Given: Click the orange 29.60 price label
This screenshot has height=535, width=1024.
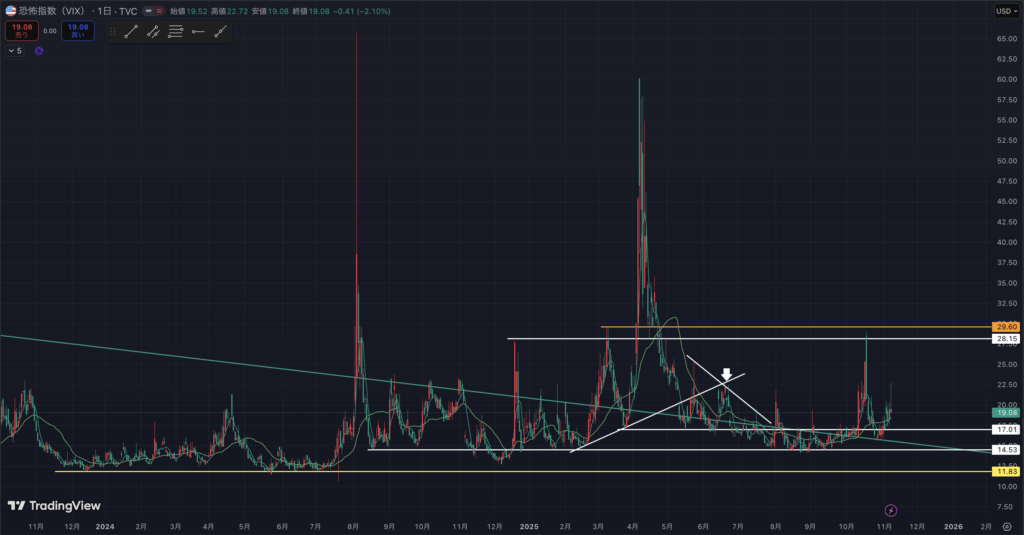Looking at the screenshot, I should 1006,327.
